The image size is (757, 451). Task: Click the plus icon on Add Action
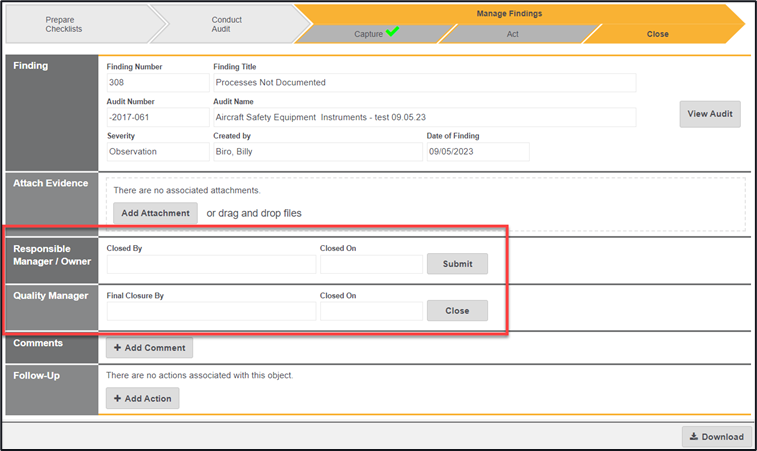[117, 398]
